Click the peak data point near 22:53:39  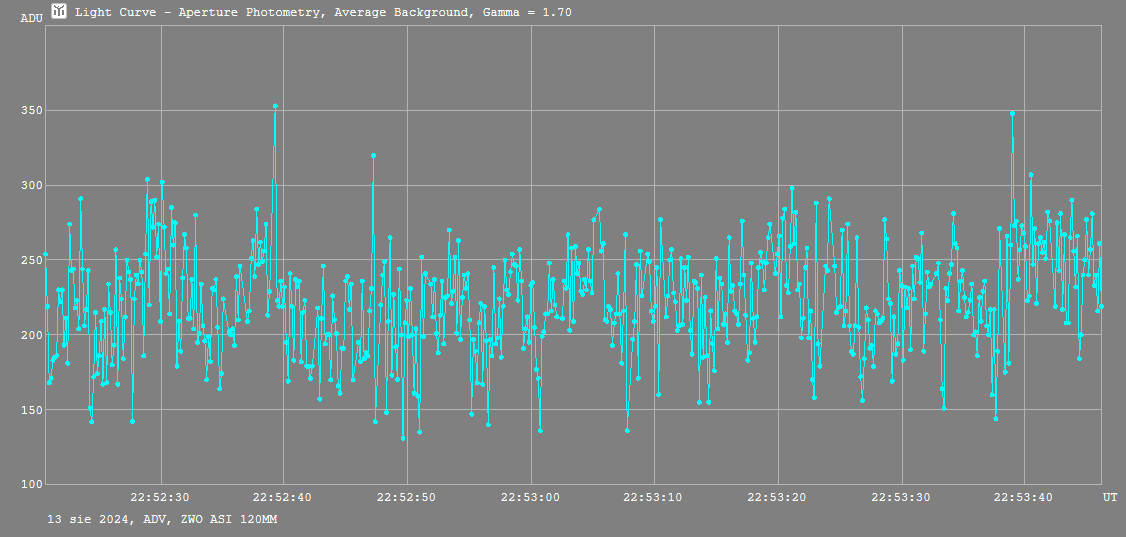click(x=1013, y=113)
